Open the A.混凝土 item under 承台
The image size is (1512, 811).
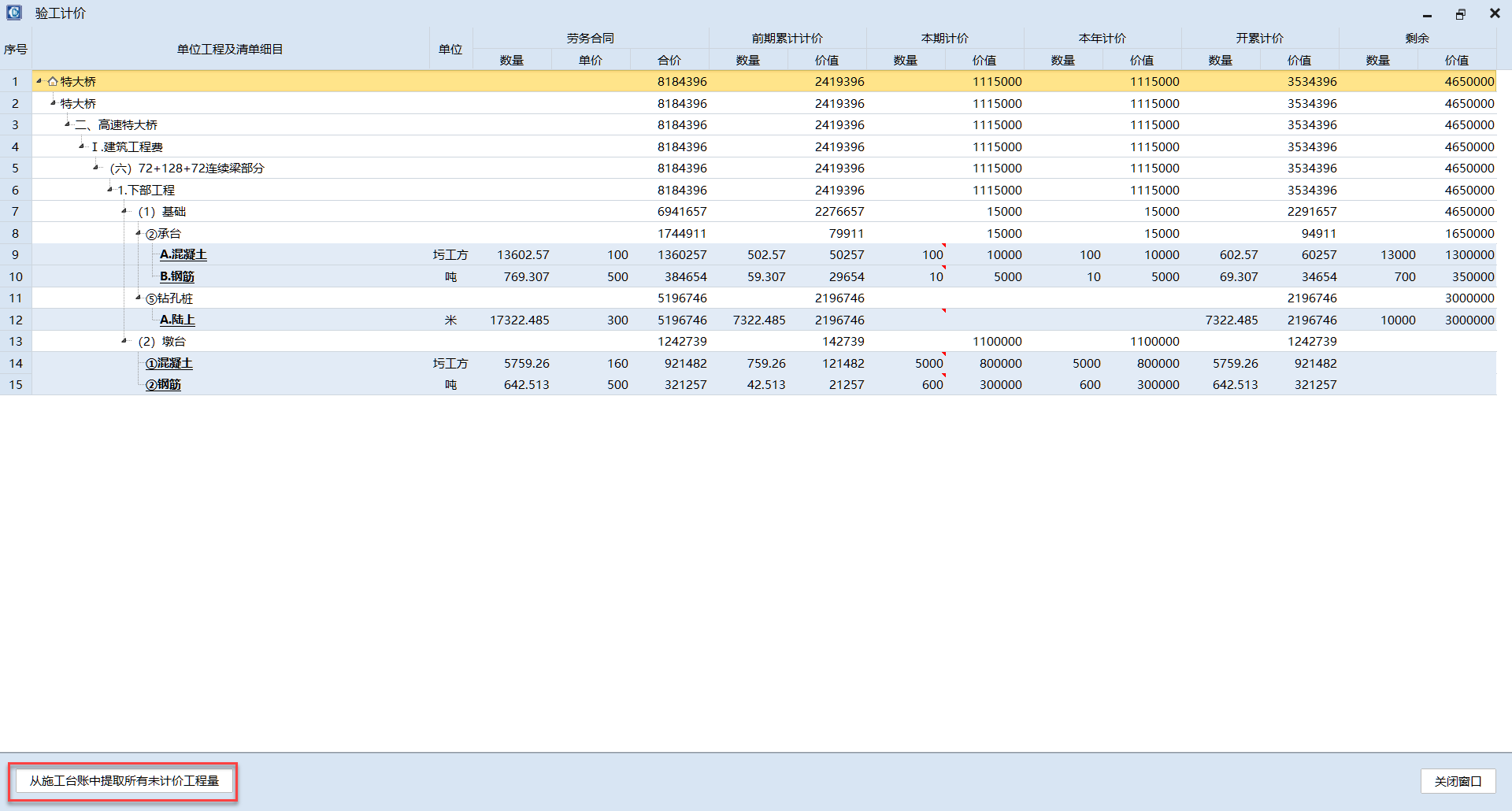183,254
